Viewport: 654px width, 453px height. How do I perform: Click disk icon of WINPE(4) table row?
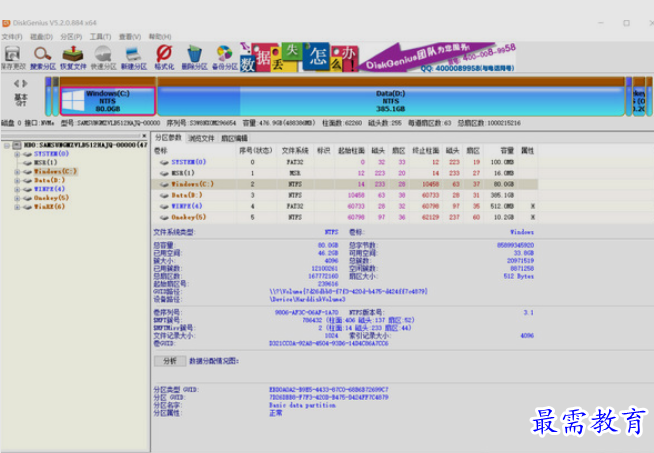click(164, 206)
